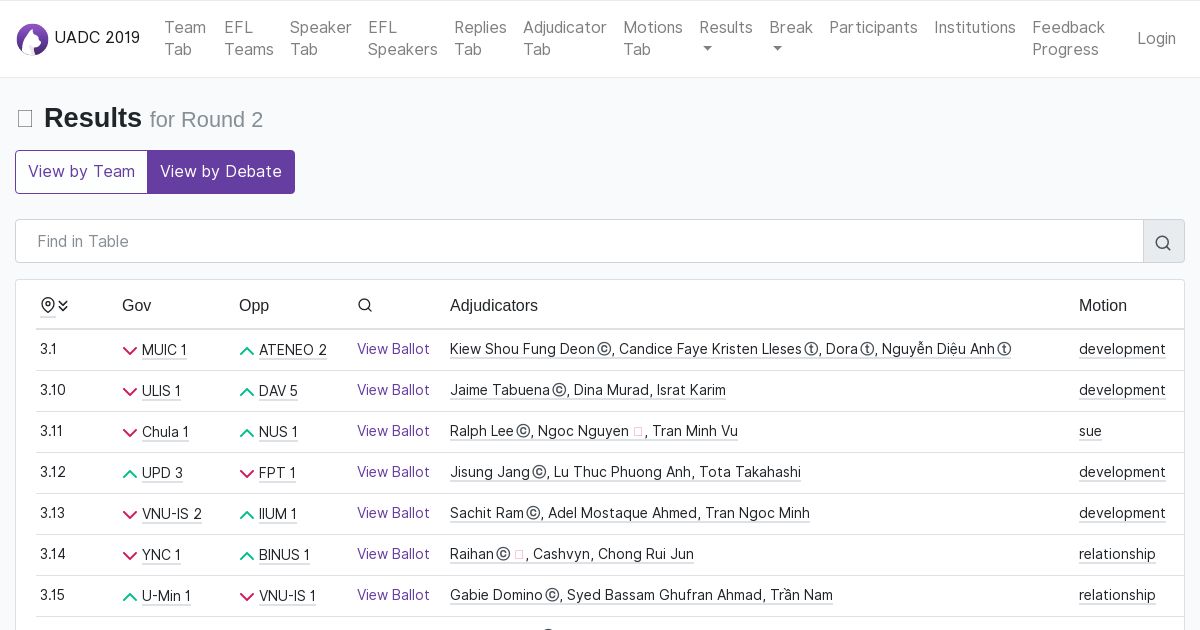View Ballot for debate 3.11

pyautogui.click(x=393, y=431)
